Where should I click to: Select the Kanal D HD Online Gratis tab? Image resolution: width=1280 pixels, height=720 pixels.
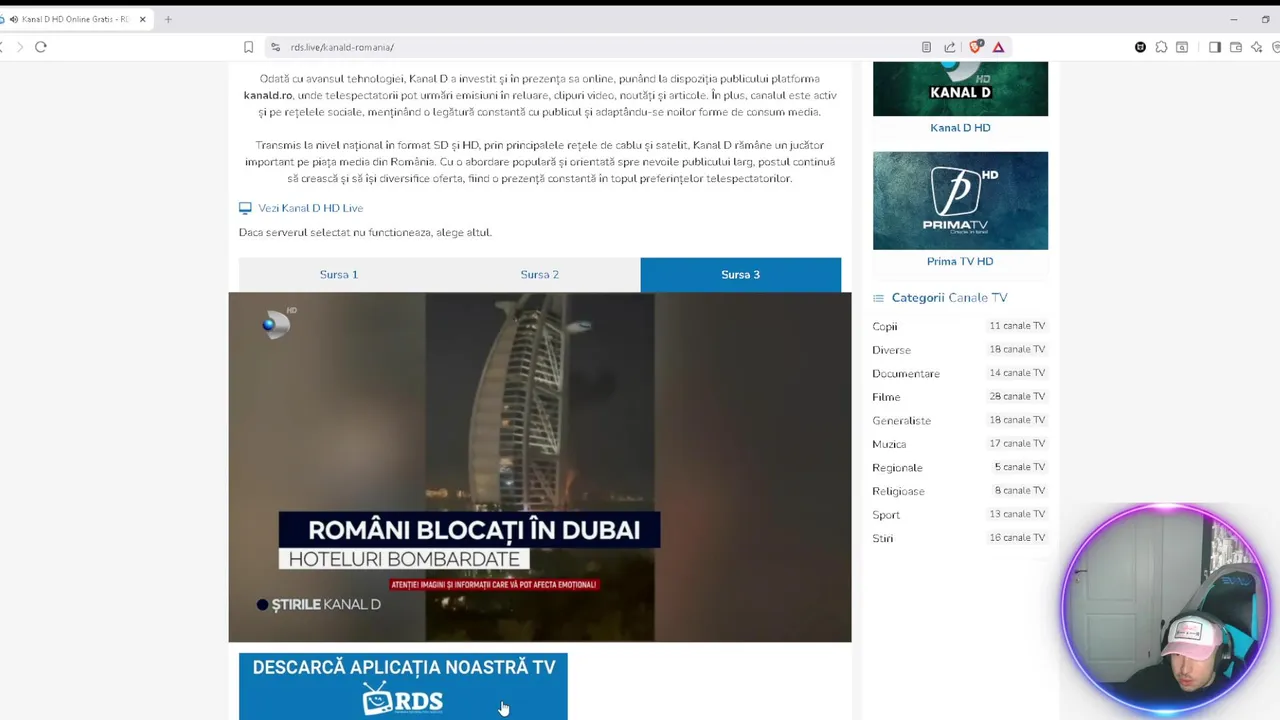(75, 19)
